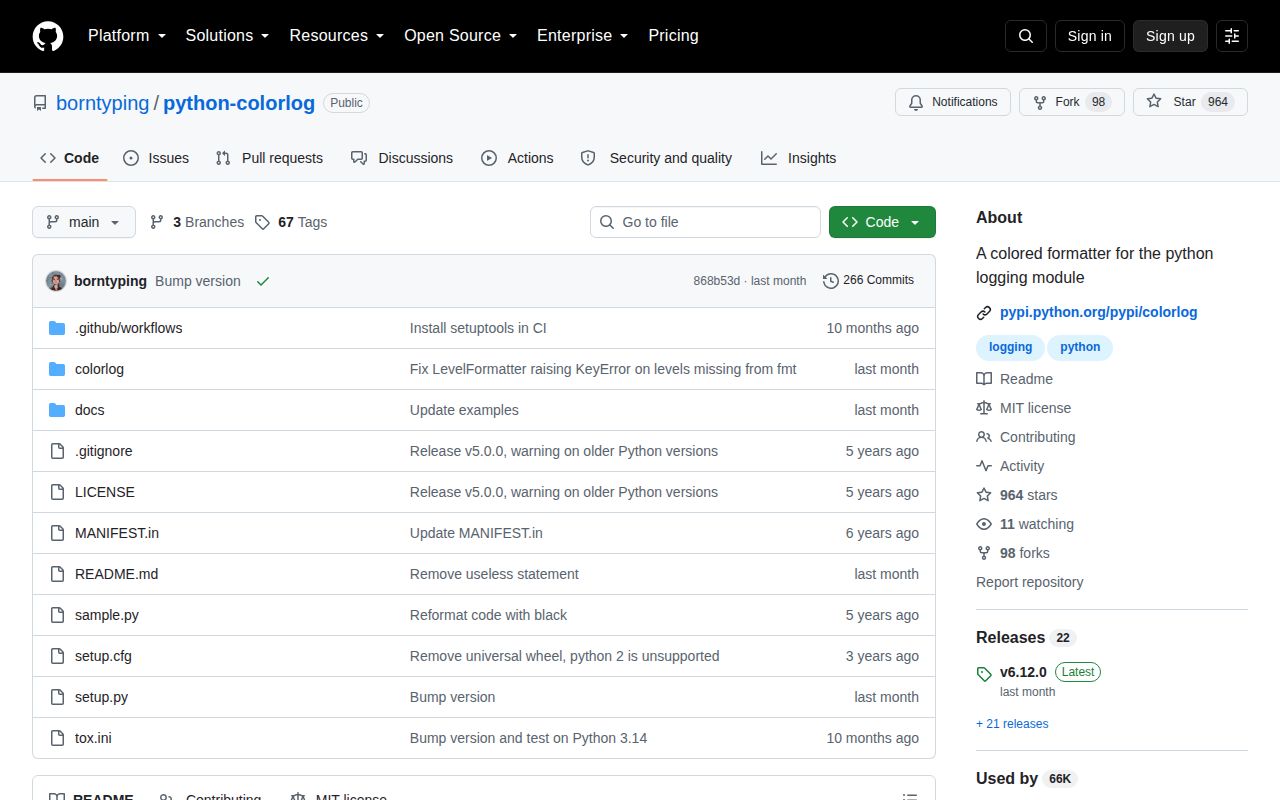
Task: Switch to the Discussions tab
Action: coord(402,158)
